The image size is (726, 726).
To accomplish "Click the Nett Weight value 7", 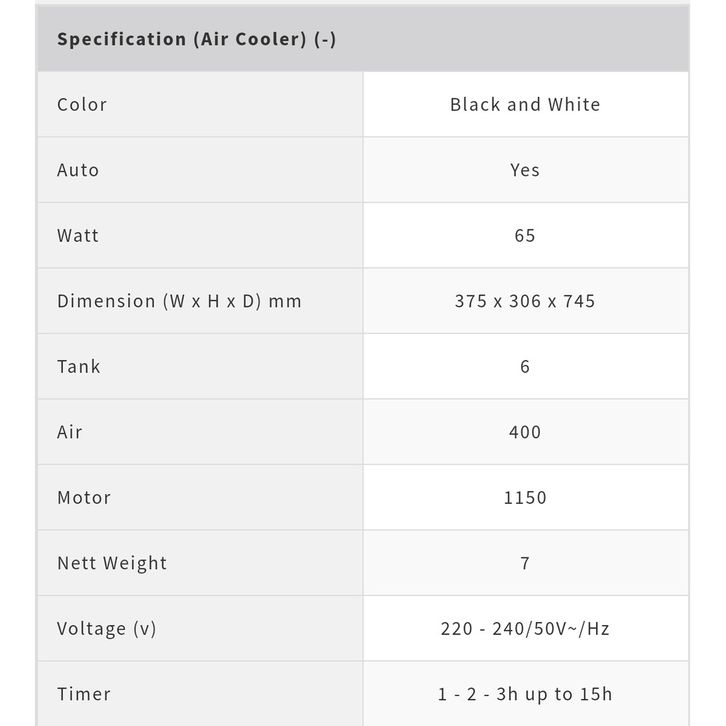I will tap(525, 563).
